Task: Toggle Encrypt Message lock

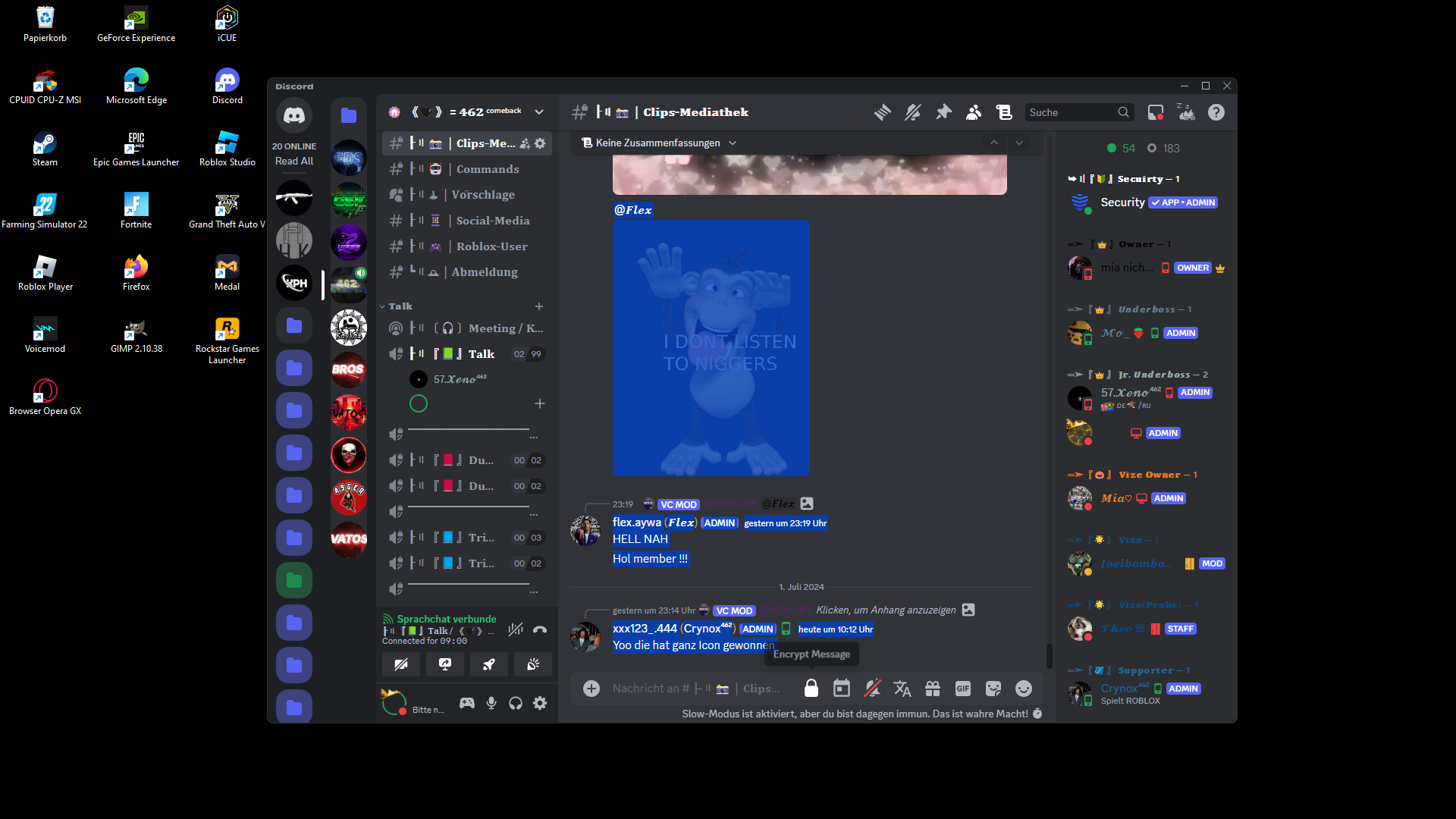Action: (811, 689)
